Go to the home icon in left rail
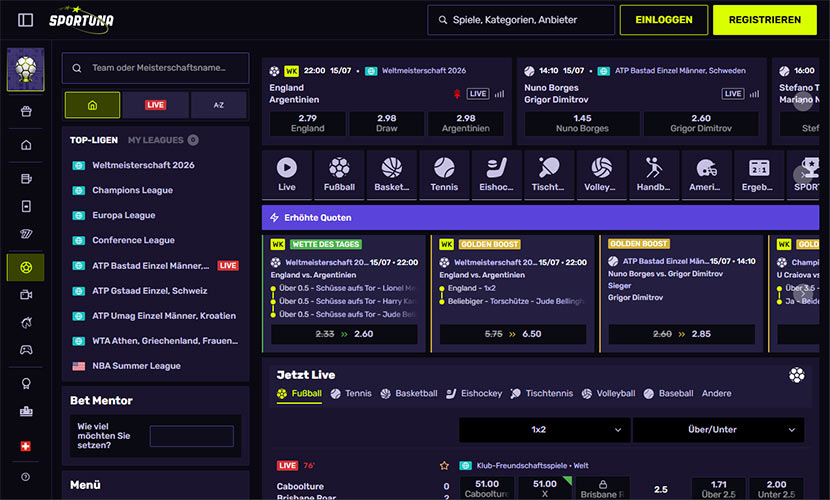This screenshot has width=830, height=500. click(26, 145)
